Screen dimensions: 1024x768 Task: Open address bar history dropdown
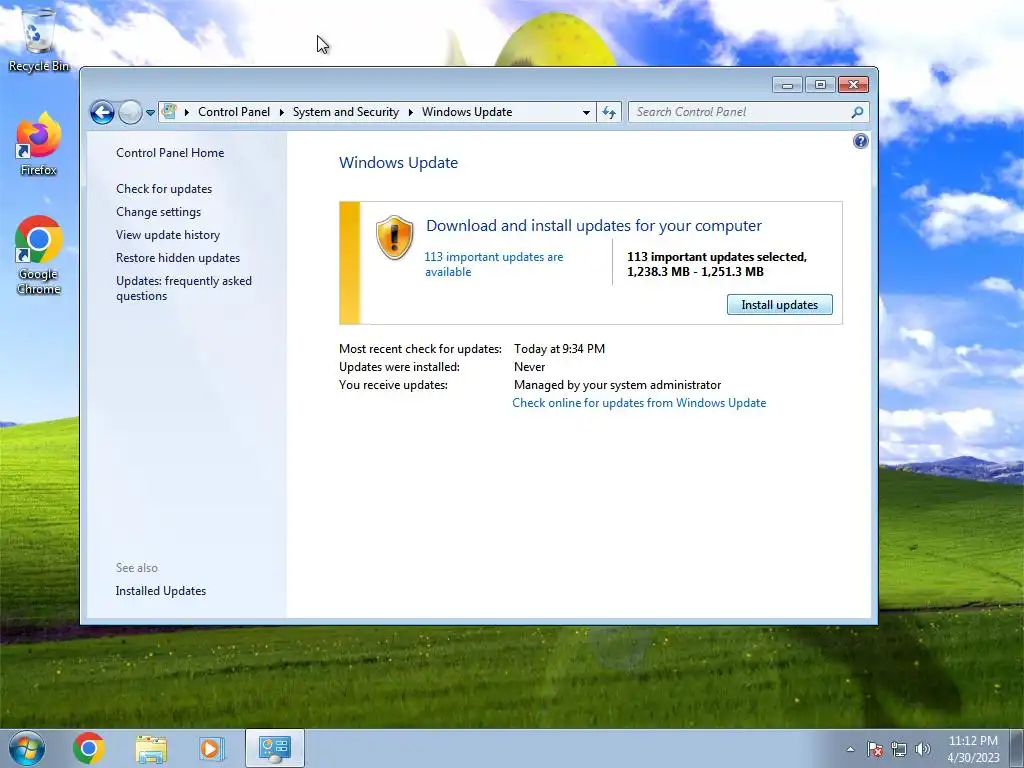[x=586, y=112]
